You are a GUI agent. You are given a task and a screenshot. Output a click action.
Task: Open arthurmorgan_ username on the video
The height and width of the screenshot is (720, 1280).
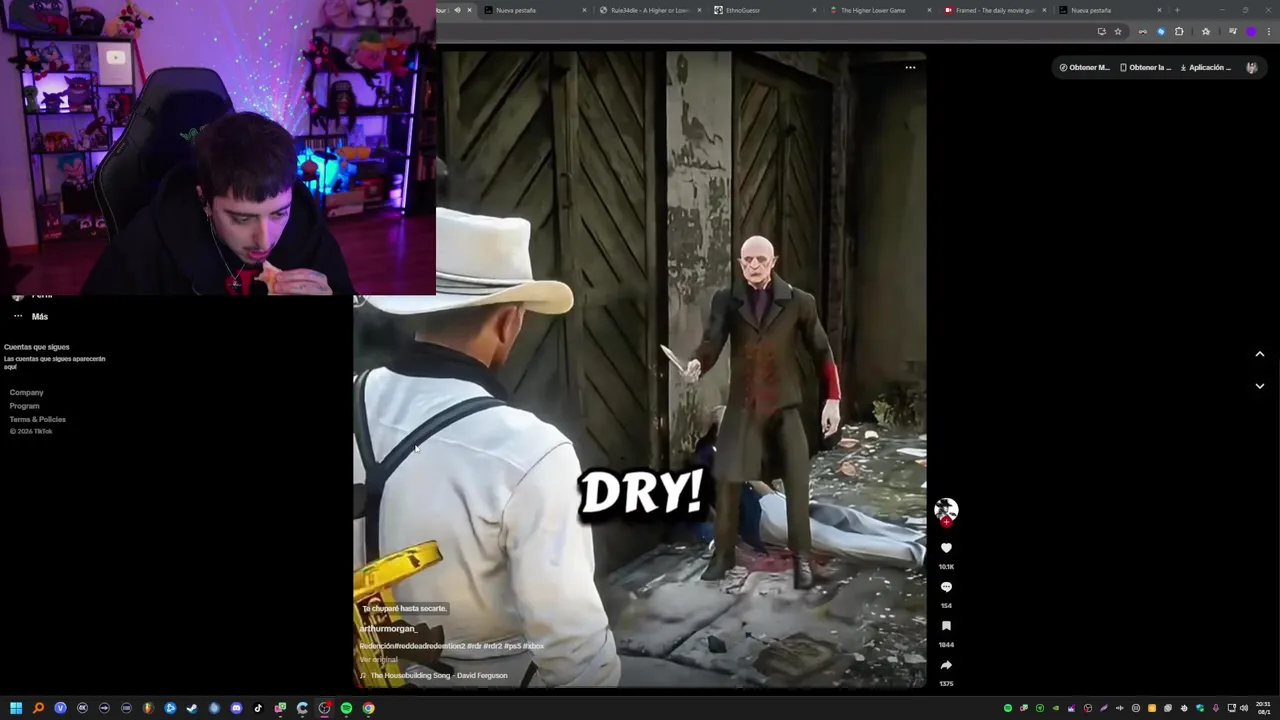coord(388,629)
